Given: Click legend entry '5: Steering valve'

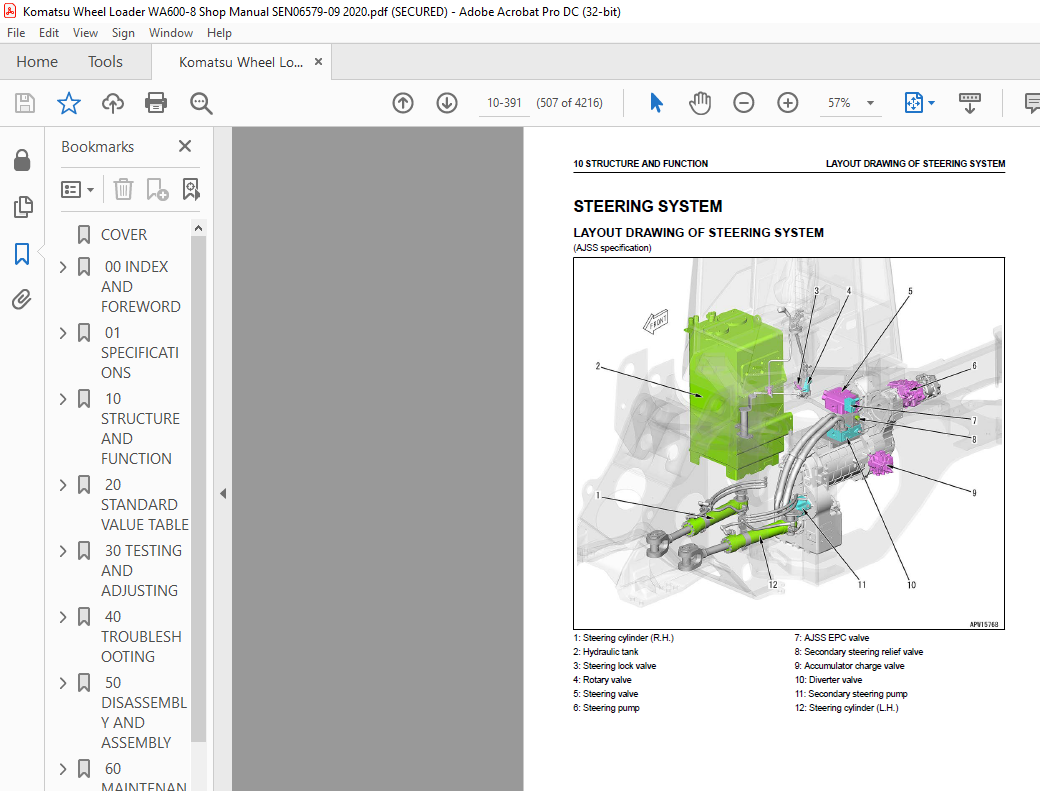Looking at the screenshot, I should pyautogui.click(x=606, y=694).
